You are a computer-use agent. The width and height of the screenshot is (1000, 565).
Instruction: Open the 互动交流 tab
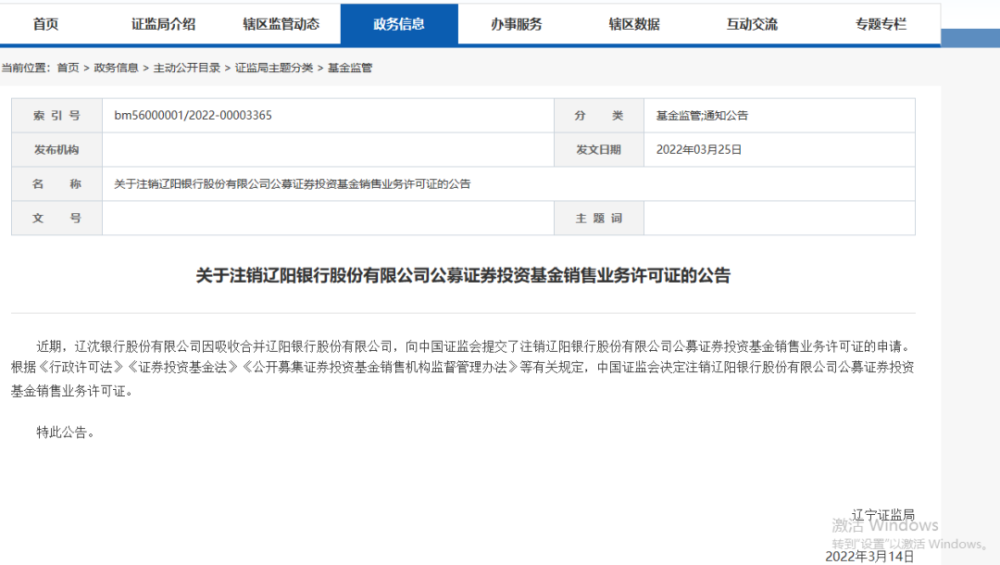(752, 24)
